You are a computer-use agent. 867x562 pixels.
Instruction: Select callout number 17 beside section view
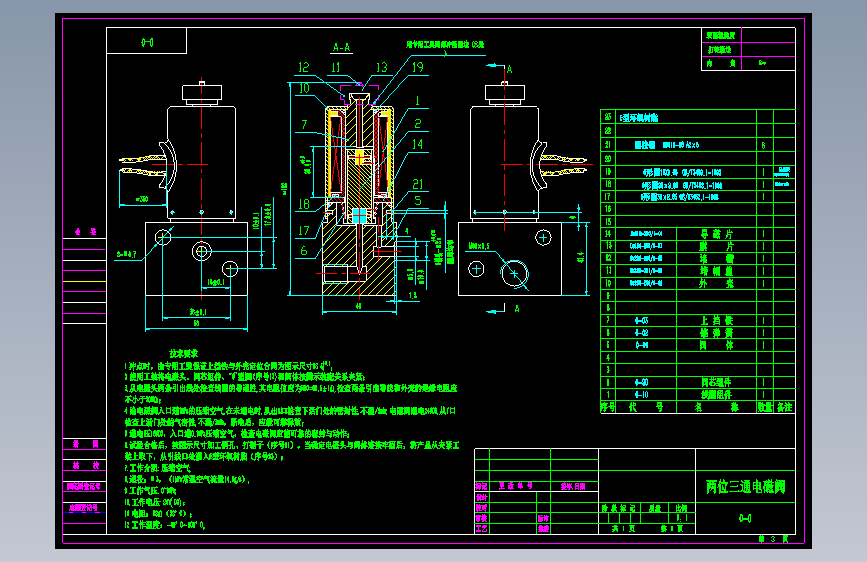pyautogui.click(x=304, y=230)
